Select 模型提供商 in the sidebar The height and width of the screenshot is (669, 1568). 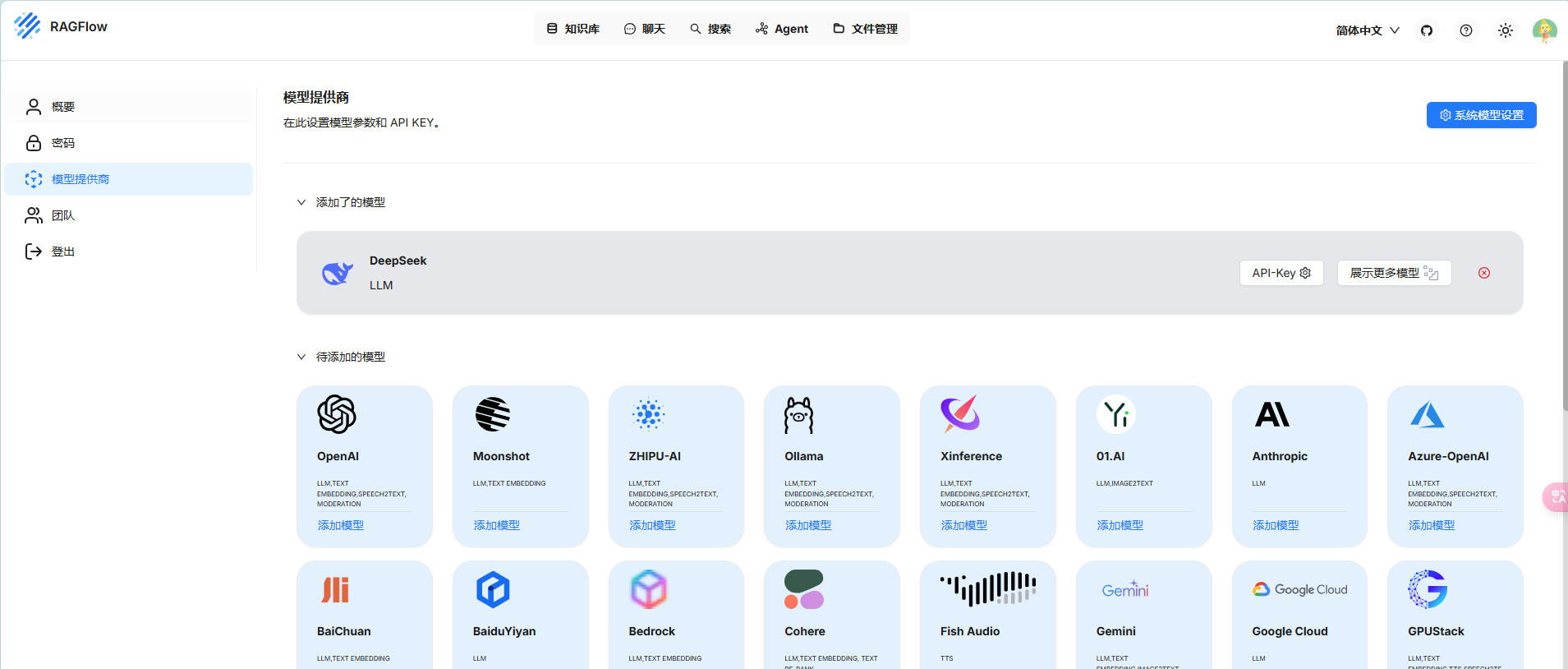click(x=129, y=179)
